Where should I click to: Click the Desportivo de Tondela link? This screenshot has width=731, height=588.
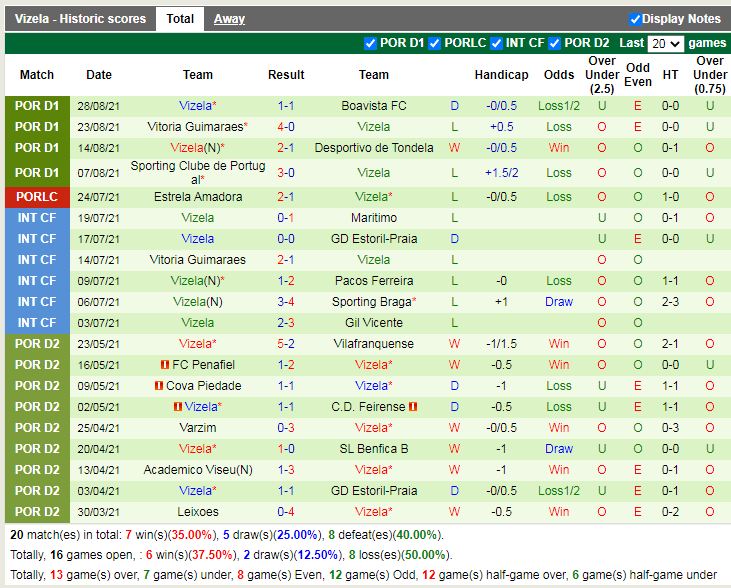[374, 148]
